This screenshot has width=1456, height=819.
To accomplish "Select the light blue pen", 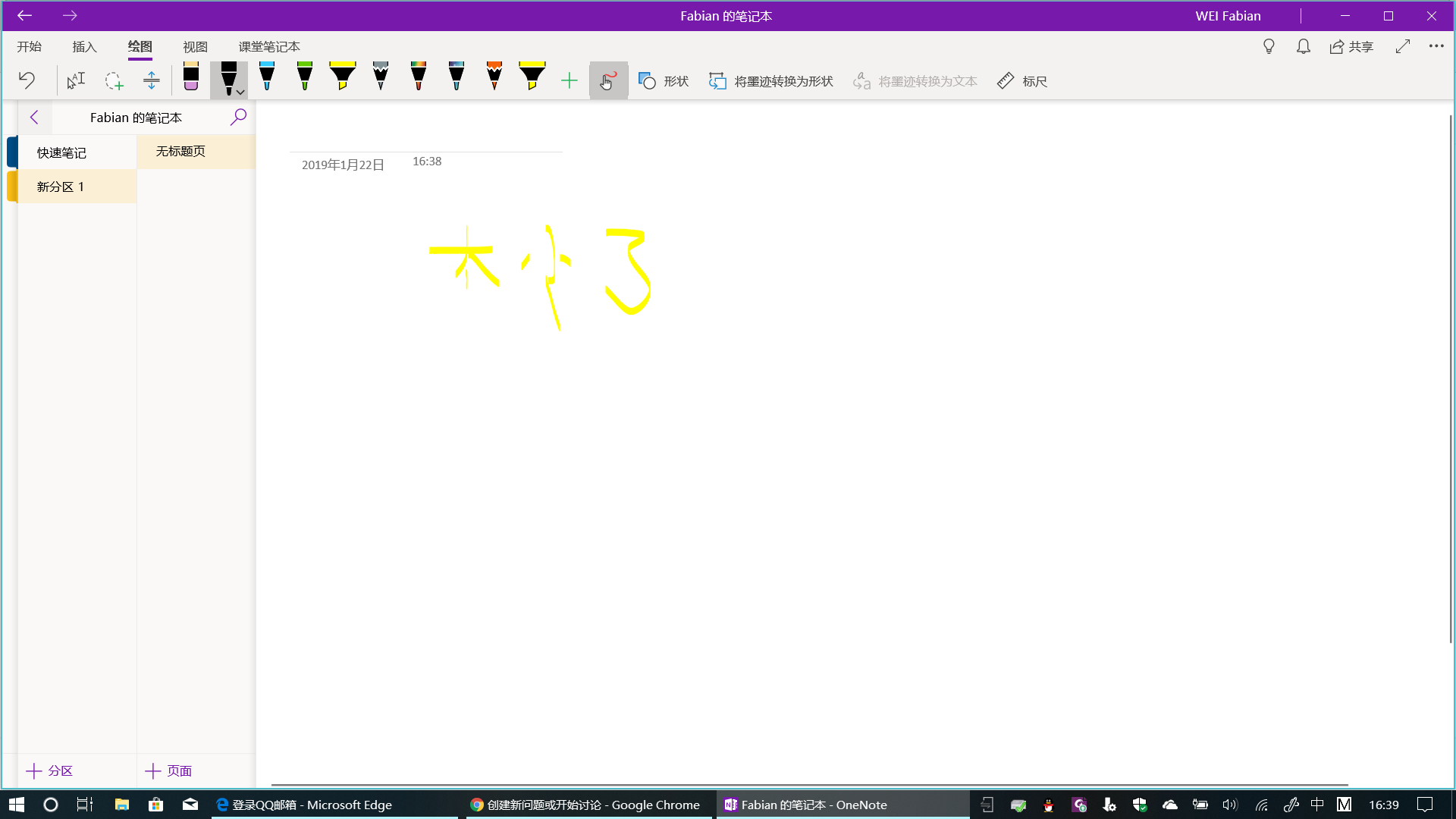I will [267, 77].
